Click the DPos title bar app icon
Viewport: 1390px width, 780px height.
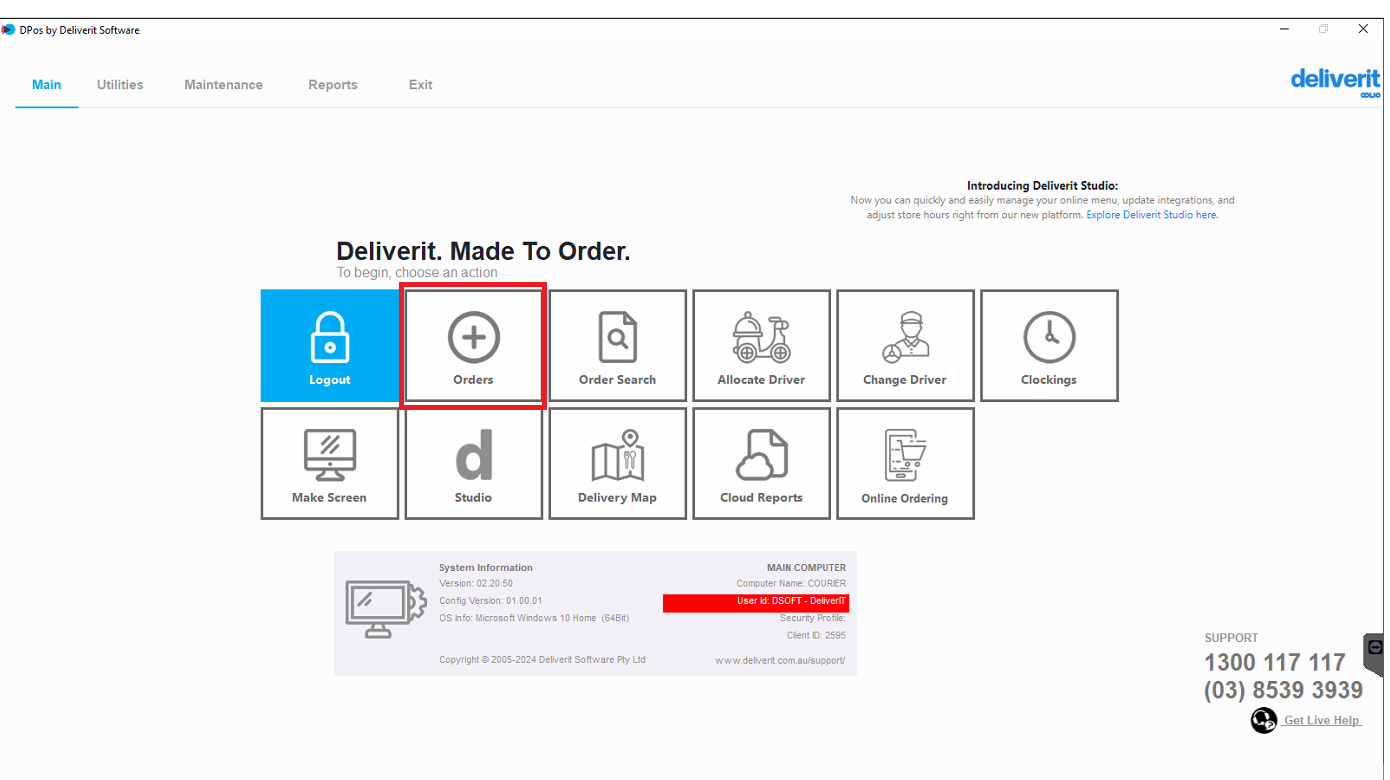pyautogui.click(x=8, y=30)
